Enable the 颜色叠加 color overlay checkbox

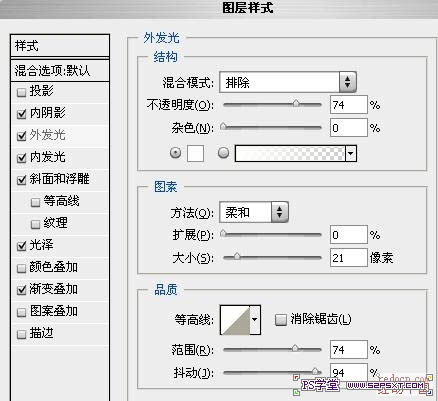(21, 268)
